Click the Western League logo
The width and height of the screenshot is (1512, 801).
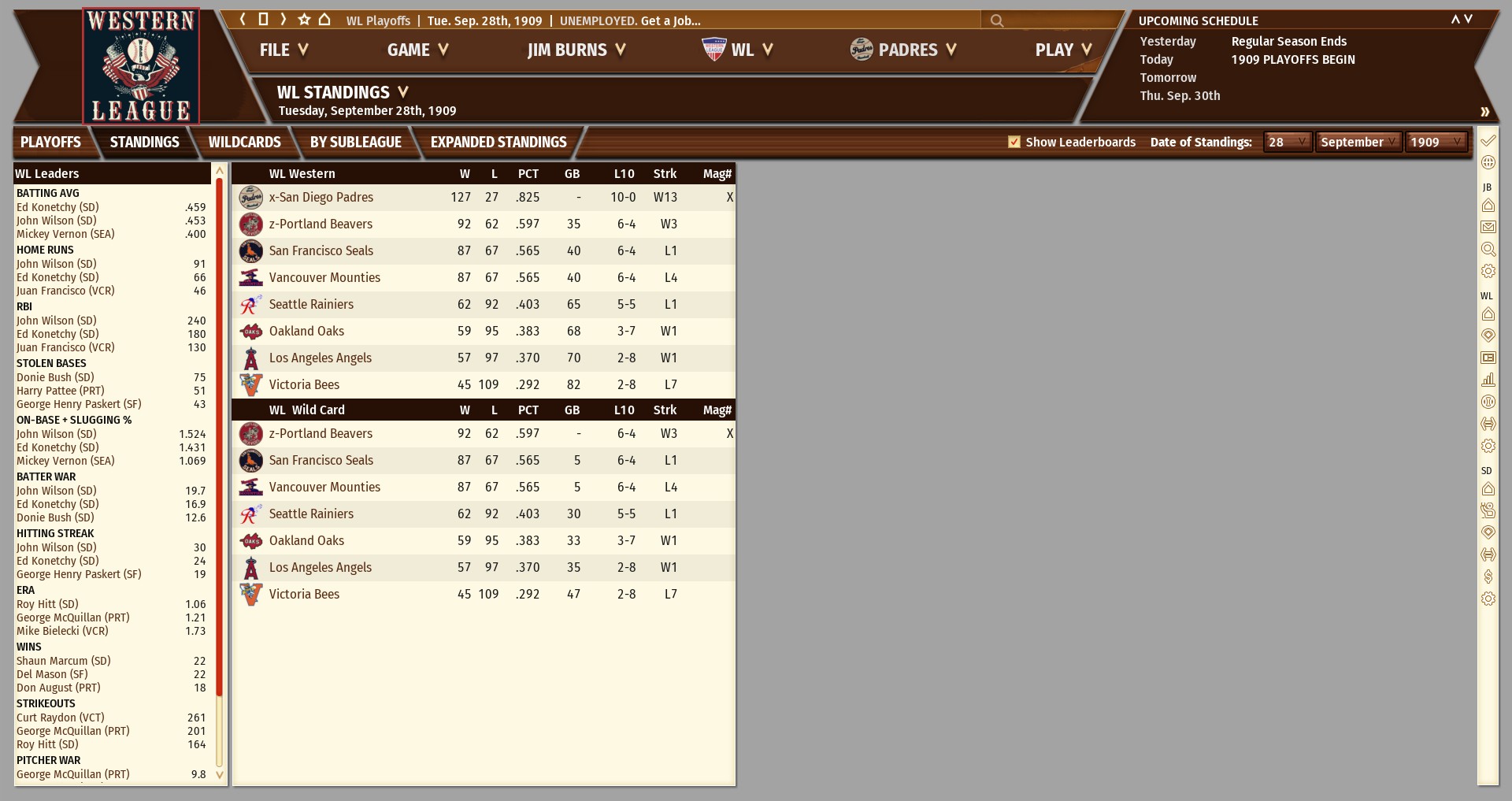click(141, 66)
